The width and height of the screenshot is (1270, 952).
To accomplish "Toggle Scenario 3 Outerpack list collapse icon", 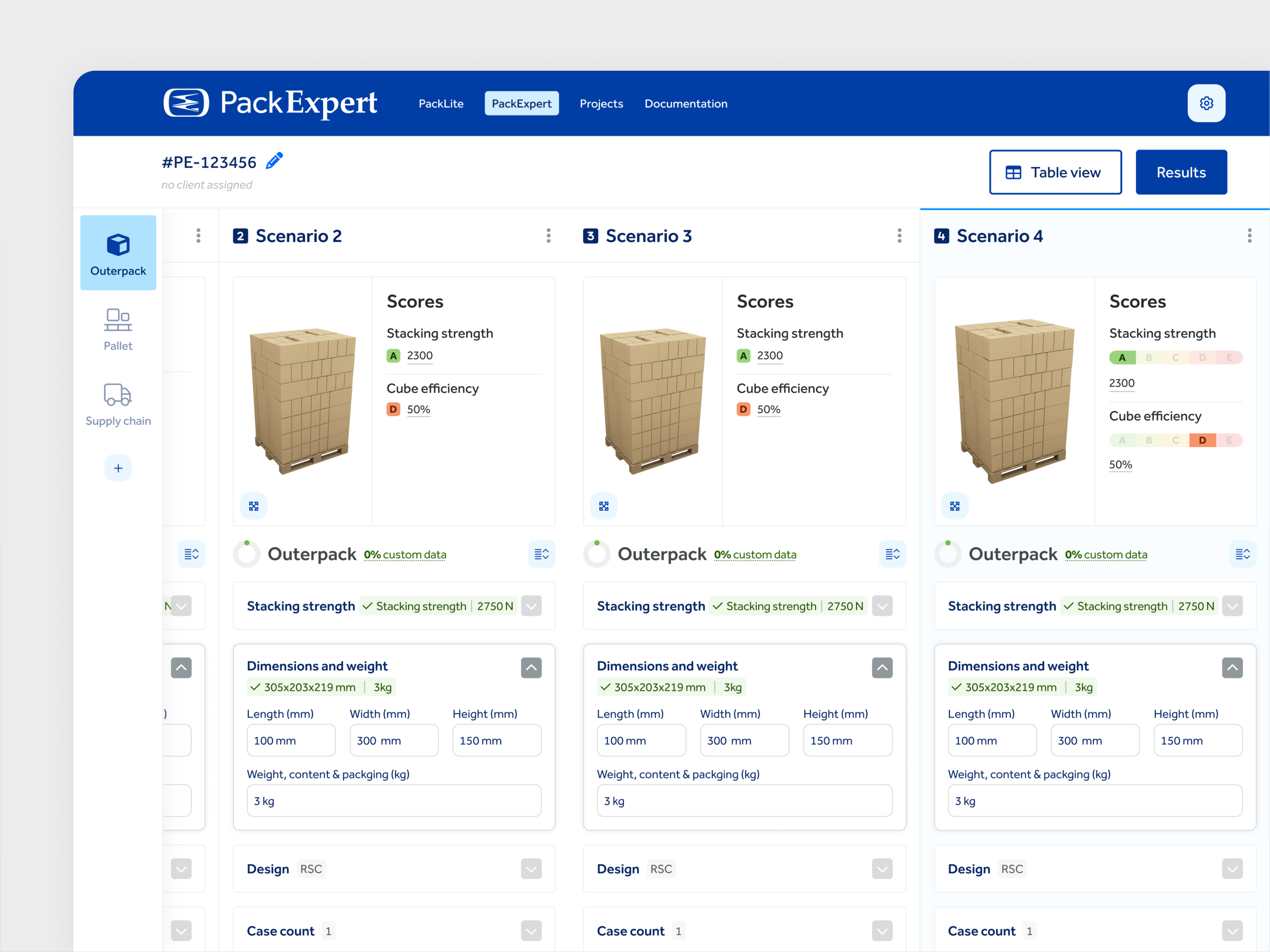I will [892, 554].
